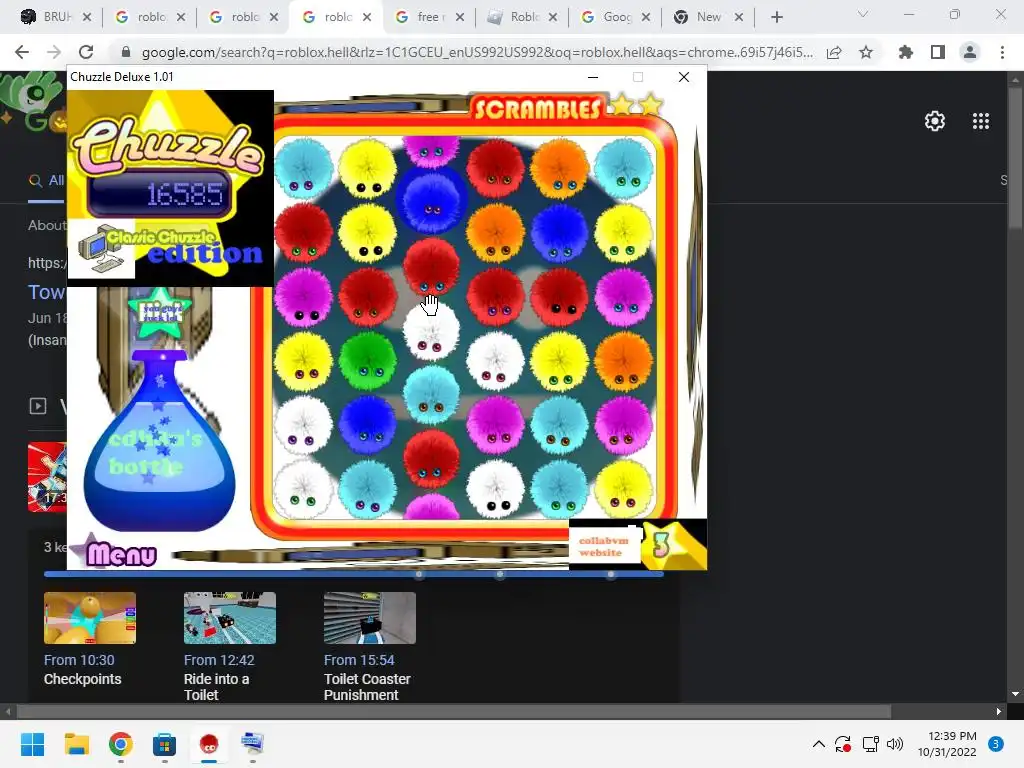This screenshot has width=1024, height=768.
Task: Click the Chuzzle score display 16585
Action: click(161, 194)
